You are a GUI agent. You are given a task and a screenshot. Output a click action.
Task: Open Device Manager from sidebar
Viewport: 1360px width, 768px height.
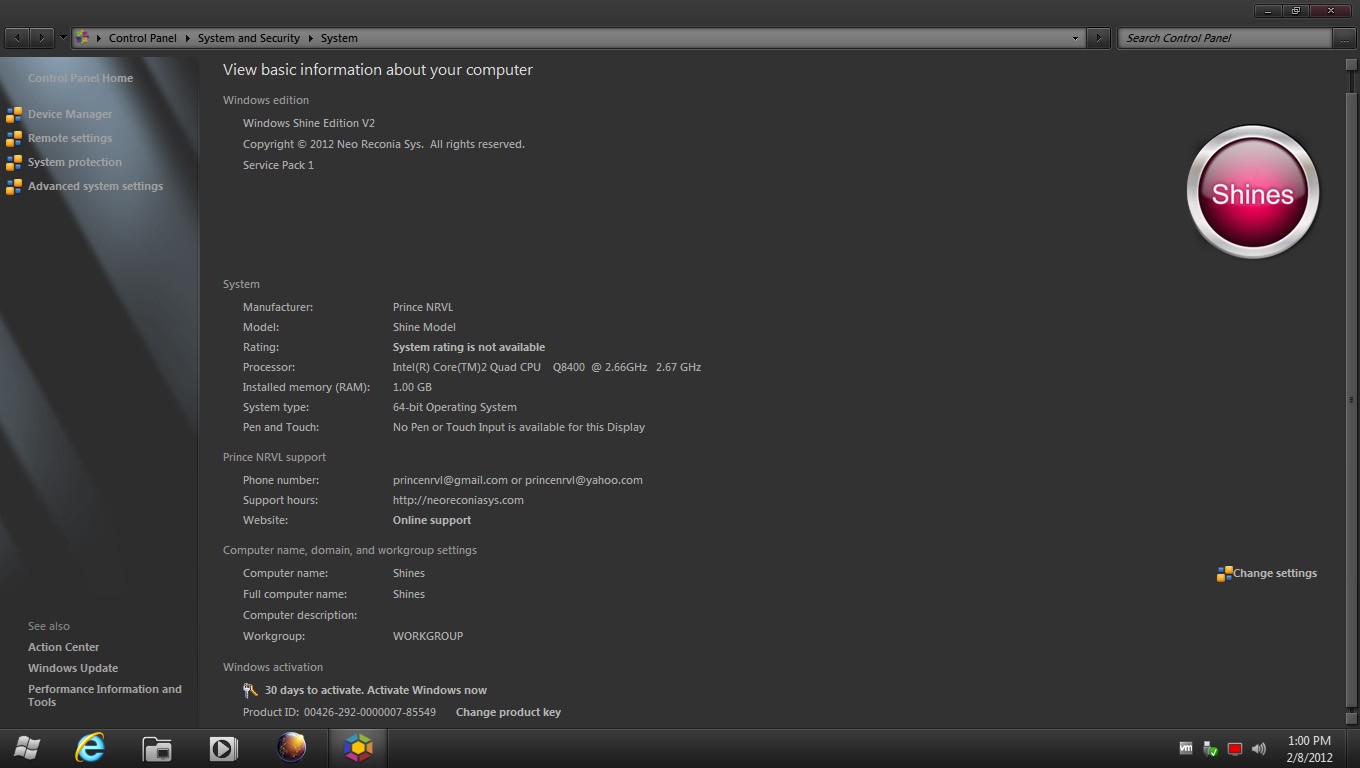pos(70,114)
